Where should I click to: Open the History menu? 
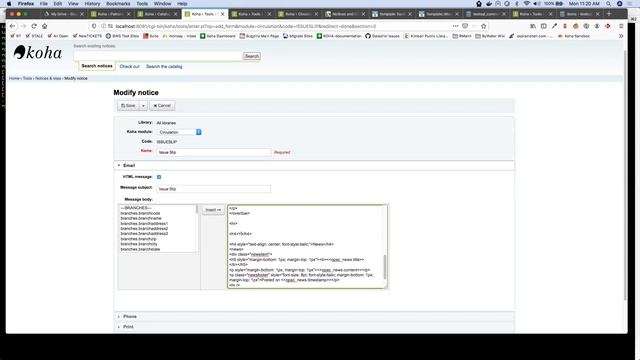point(92,4)
